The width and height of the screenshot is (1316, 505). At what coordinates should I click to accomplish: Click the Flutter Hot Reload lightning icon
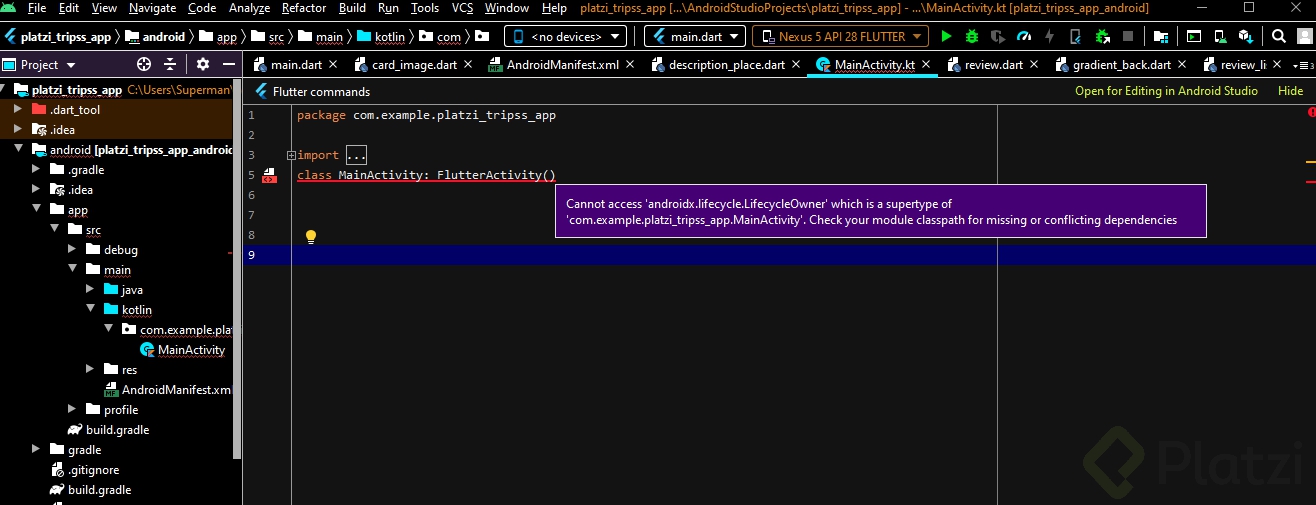pos(1049,36)
